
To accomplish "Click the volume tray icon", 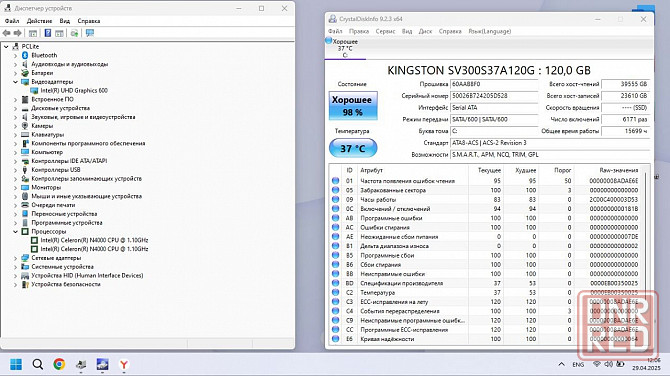I will tap(608, 364).
